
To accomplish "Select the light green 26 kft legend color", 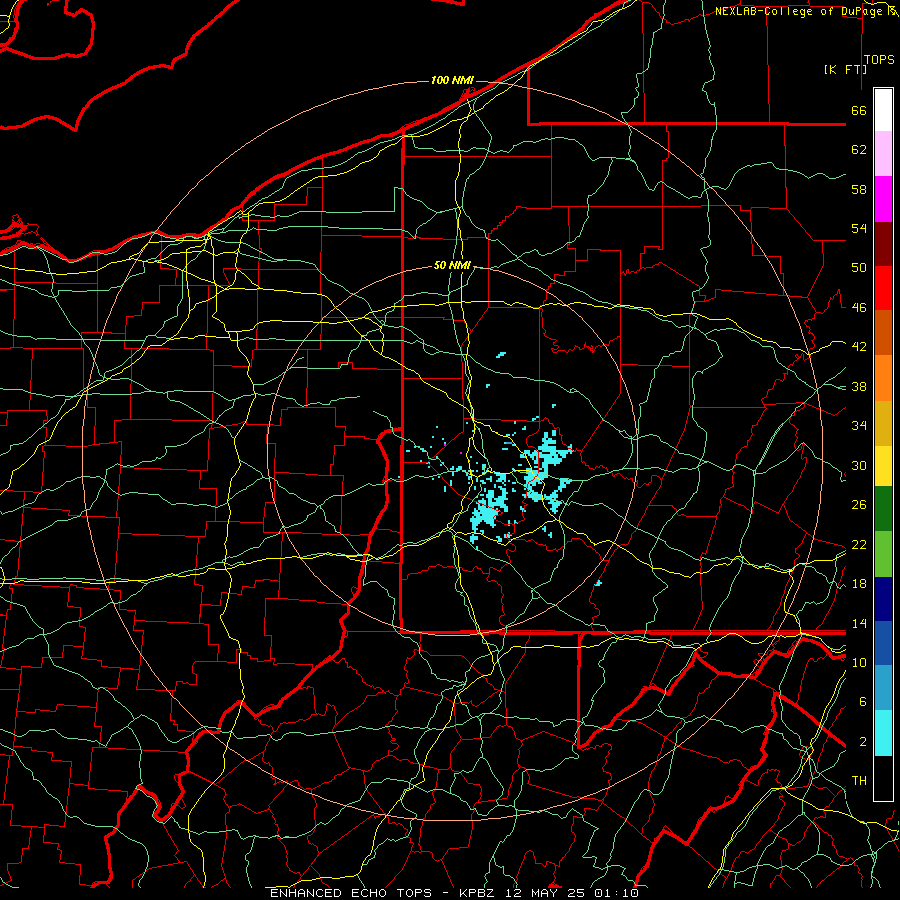I will 883,554.
